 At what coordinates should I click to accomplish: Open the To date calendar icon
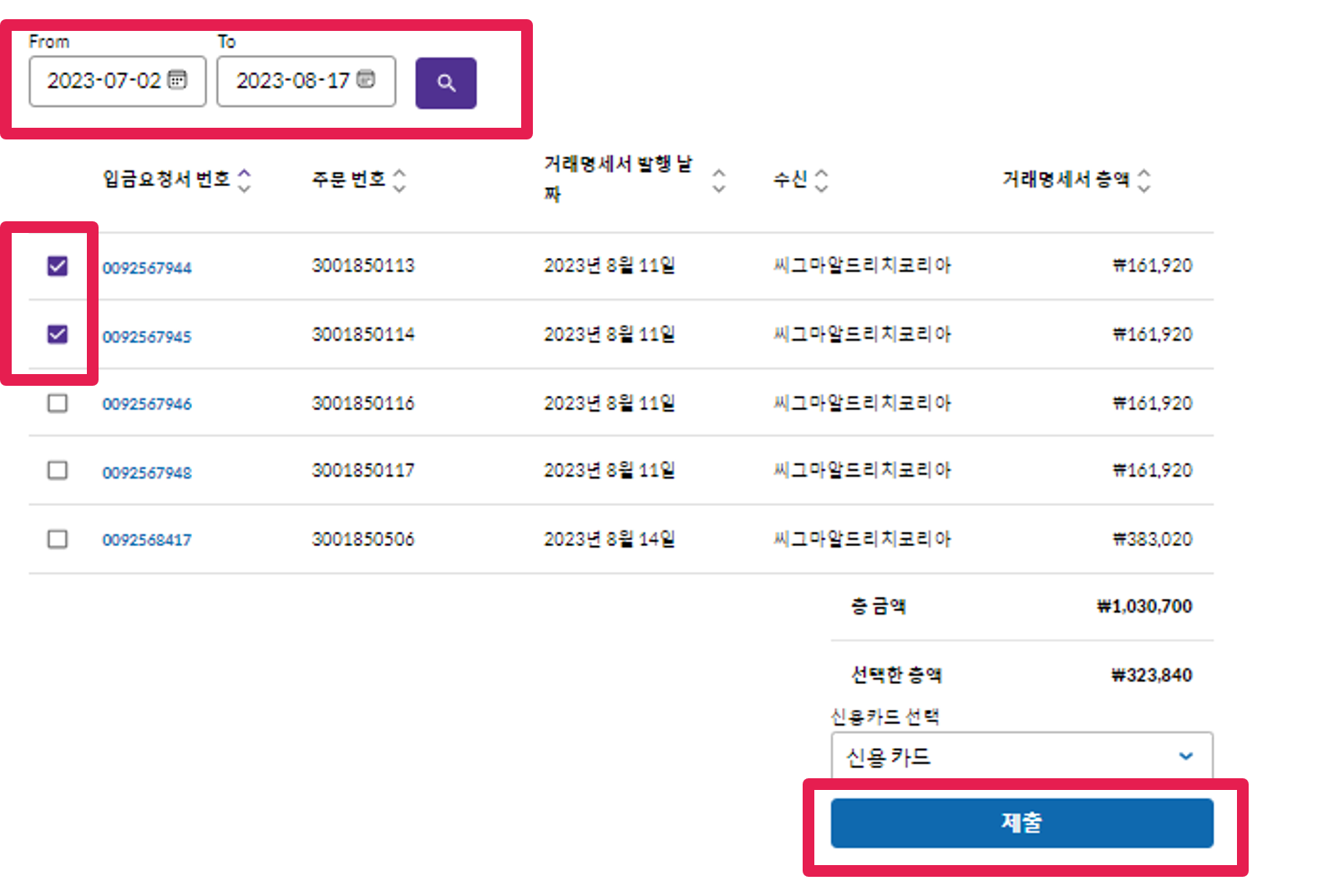(366, 80)
